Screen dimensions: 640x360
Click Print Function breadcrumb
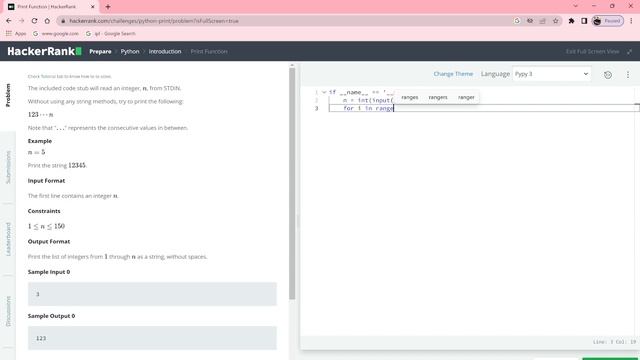[x=209, y=51]
